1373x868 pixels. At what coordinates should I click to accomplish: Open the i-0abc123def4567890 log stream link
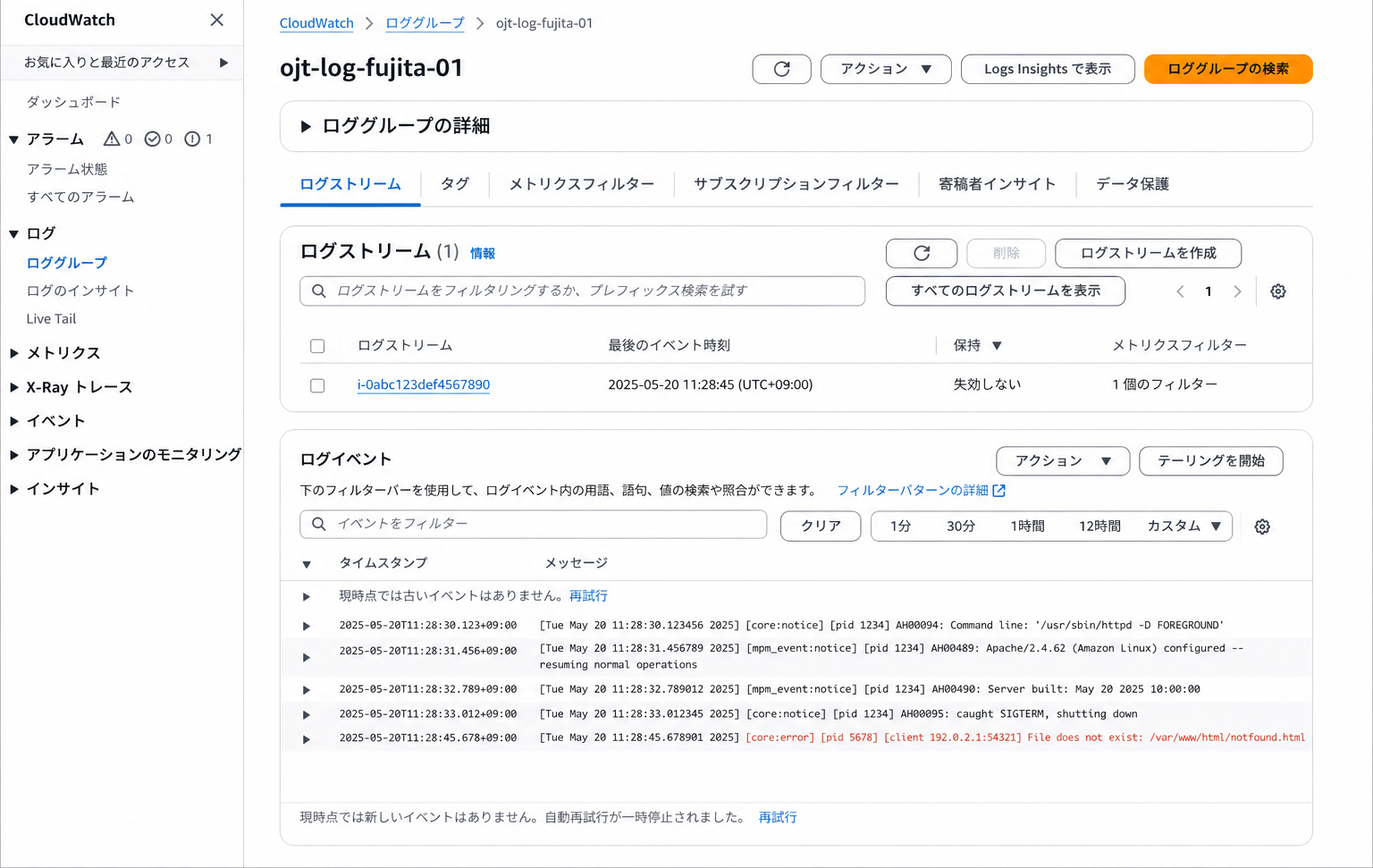pyautogui.click(x=424, y=385)
